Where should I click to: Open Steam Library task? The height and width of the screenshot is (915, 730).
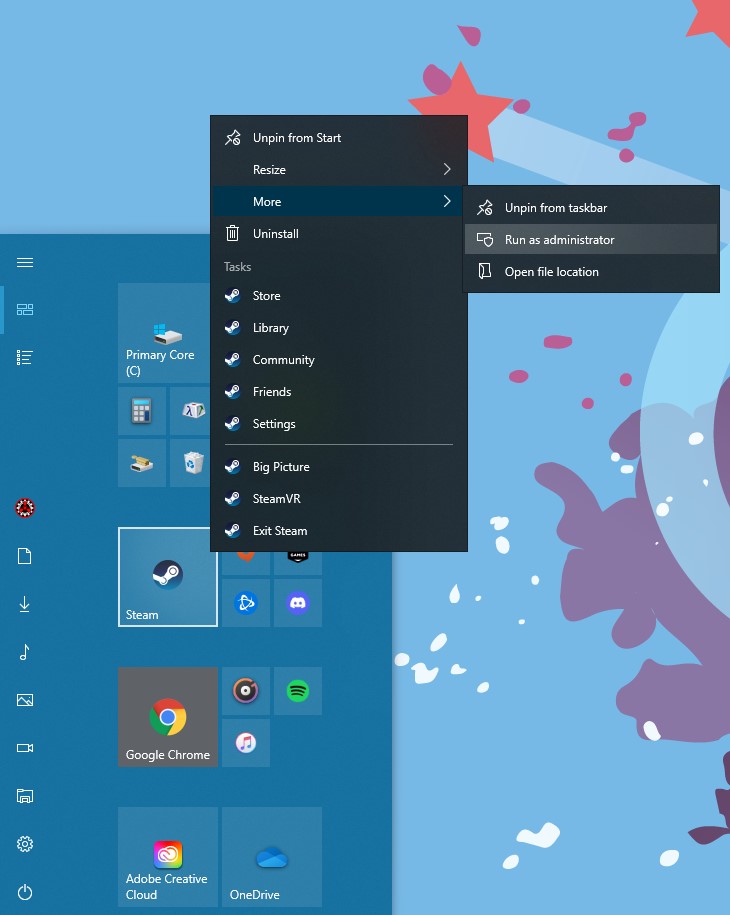(x=339, y=327)
